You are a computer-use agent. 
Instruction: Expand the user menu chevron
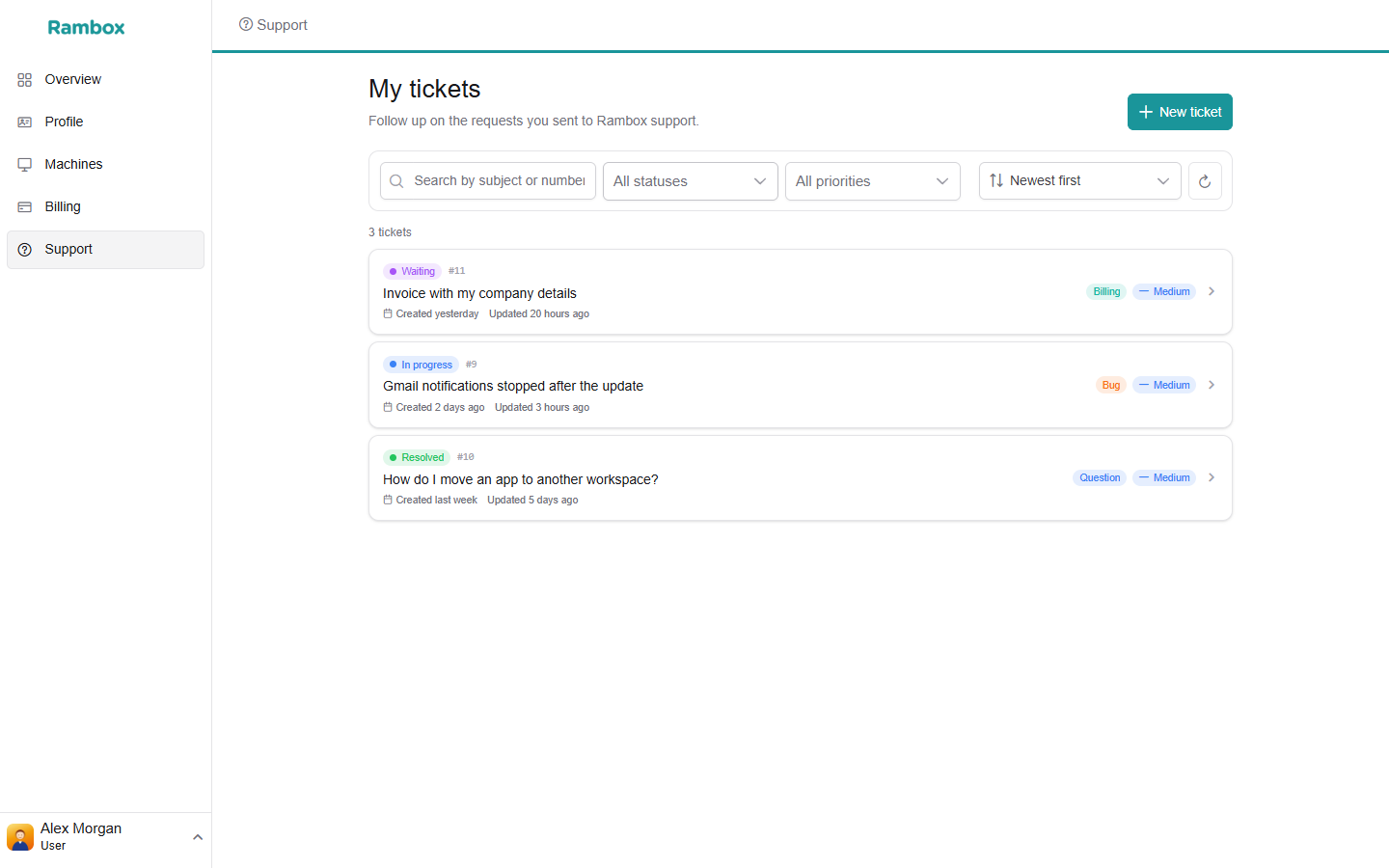198,837
